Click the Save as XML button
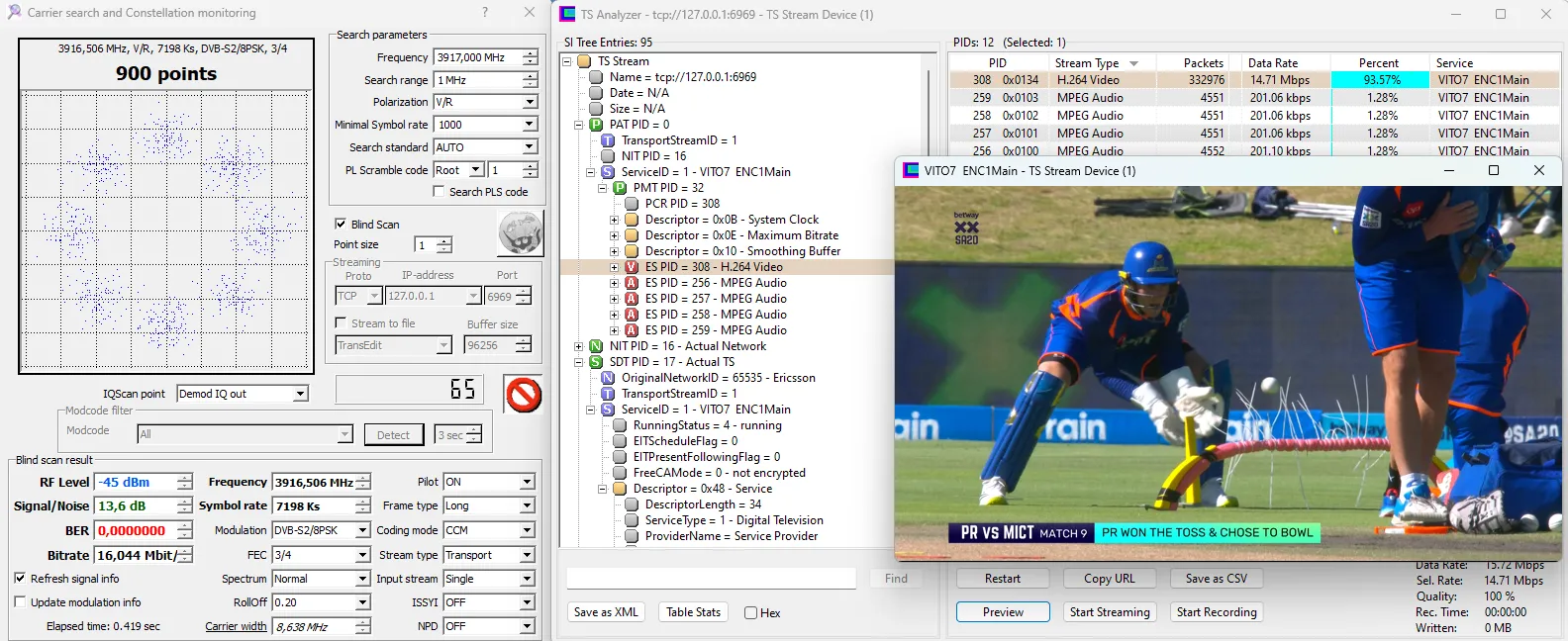 (606, 612)
